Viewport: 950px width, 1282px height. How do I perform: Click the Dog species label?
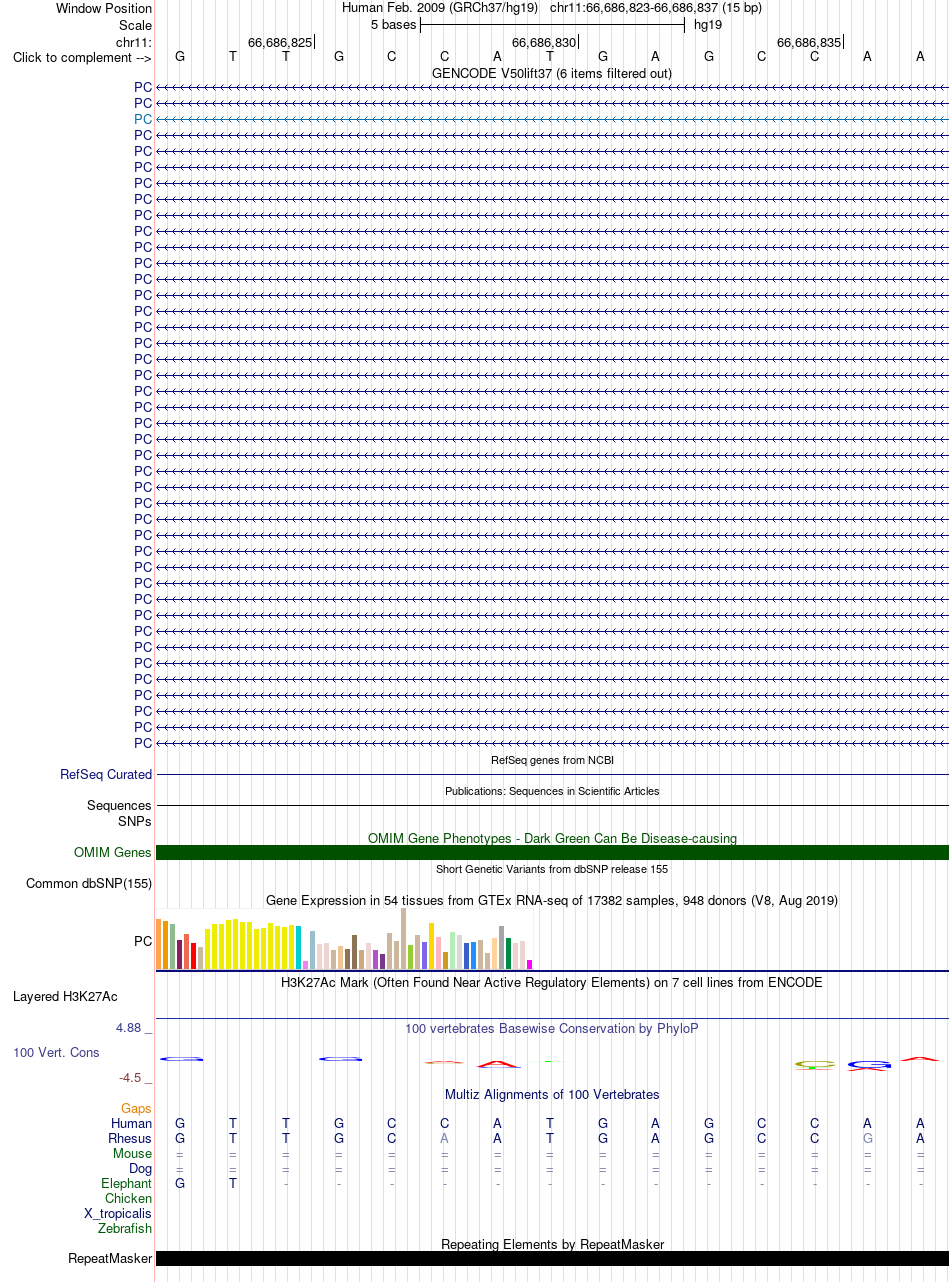point(140,1168)
